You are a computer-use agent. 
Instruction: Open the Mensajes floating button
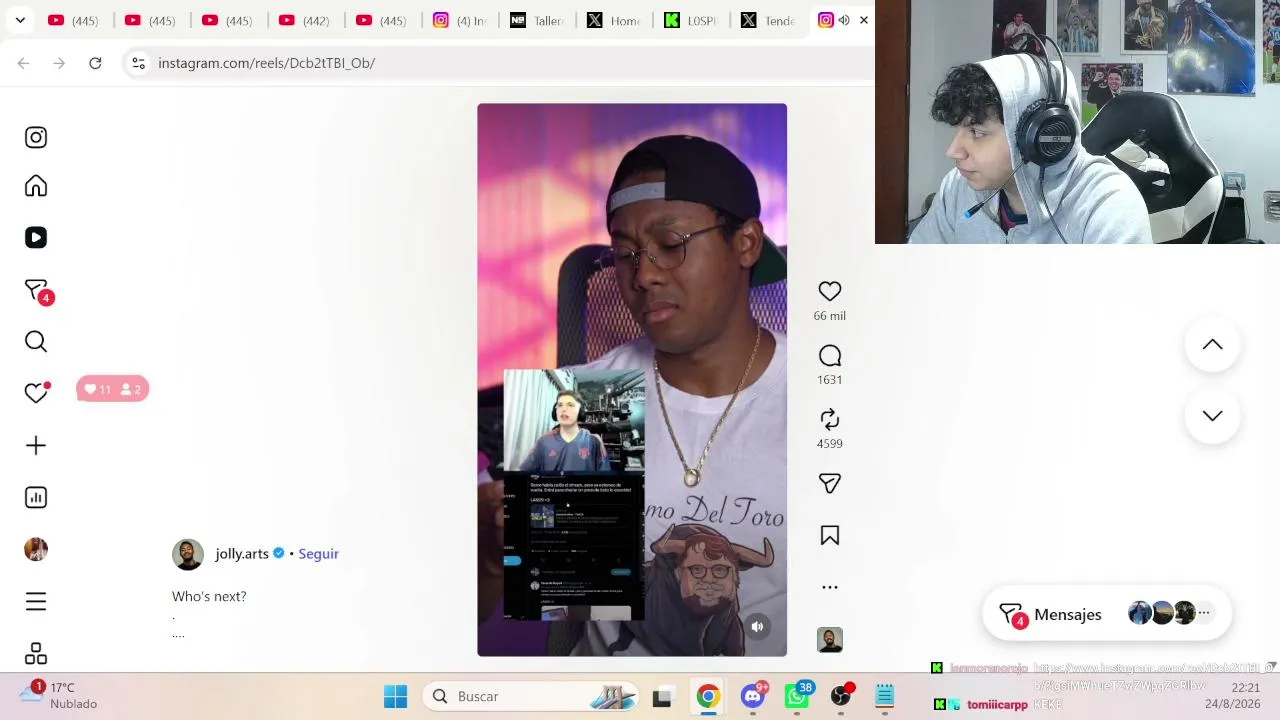click(1107, 614)
